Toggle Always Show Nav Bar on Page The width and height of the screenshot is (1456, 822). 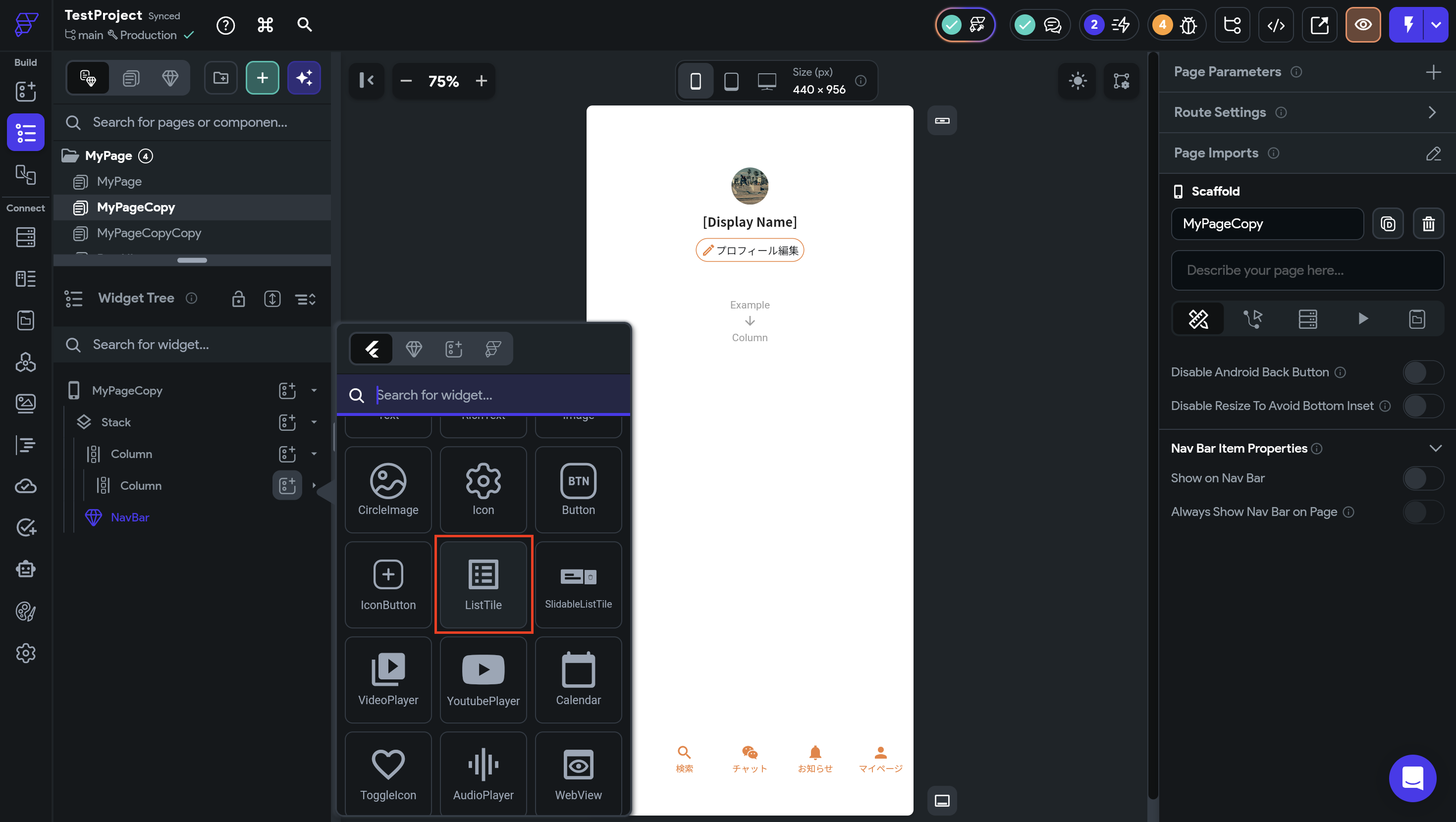1423,512
